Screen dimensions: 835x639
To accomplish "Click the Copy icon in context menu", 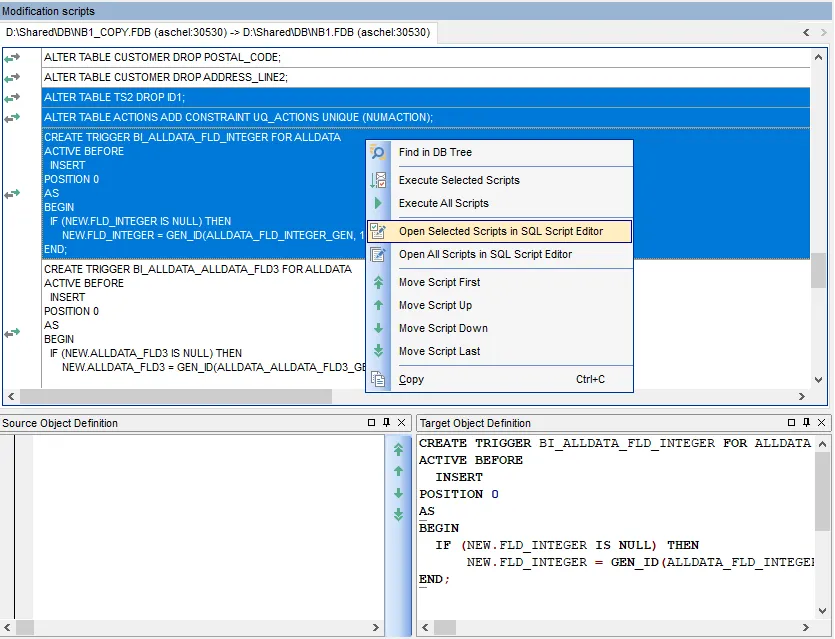I will pyautogui.click(x=378, y=379).
